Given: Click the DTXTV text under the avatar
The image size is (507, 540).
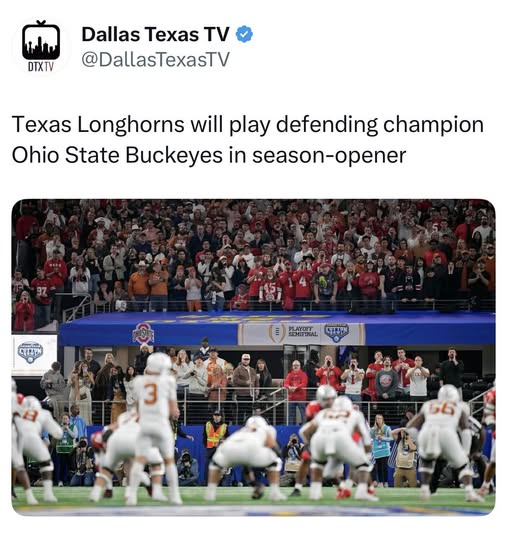Looking at the screenshot, I should coord(41,67).
